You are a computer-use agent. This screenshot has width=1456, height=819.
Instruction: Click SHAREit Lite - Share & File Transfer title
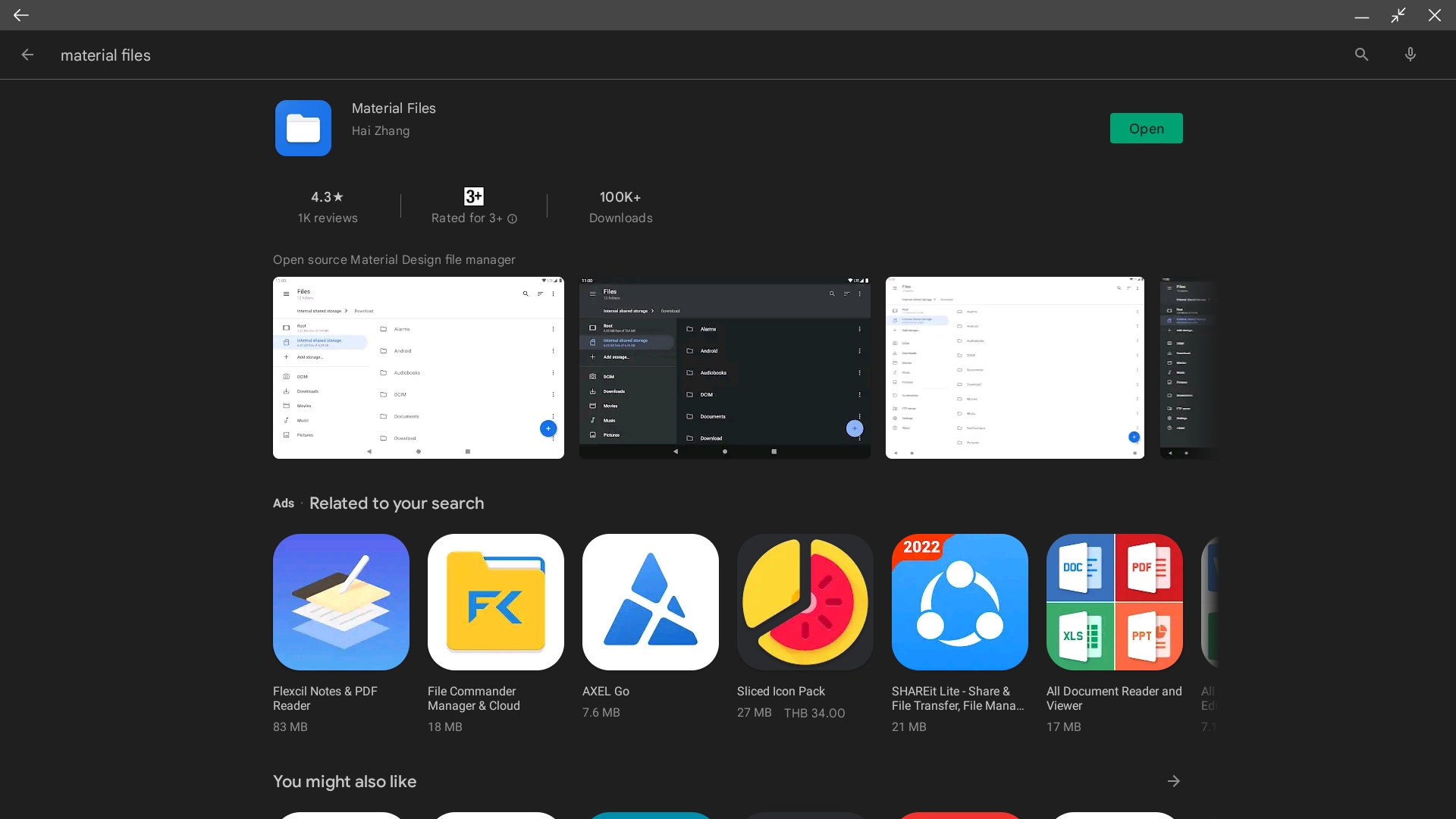[x=958, y=698]
